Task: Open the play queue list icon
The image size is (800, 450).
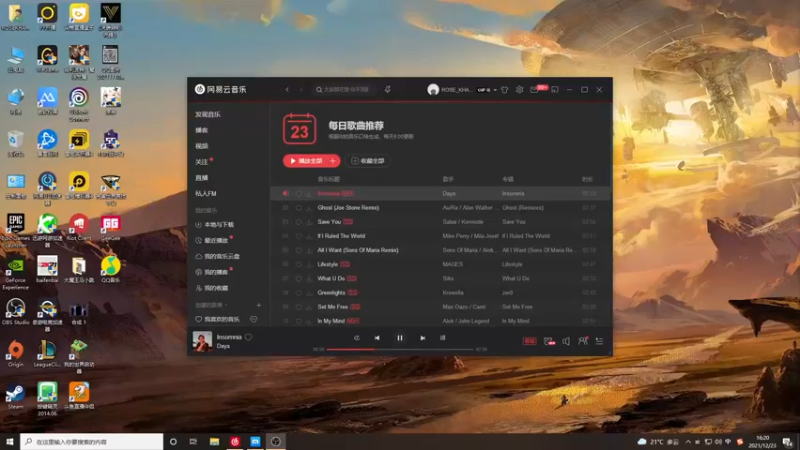Action: [x=599, y=341]
